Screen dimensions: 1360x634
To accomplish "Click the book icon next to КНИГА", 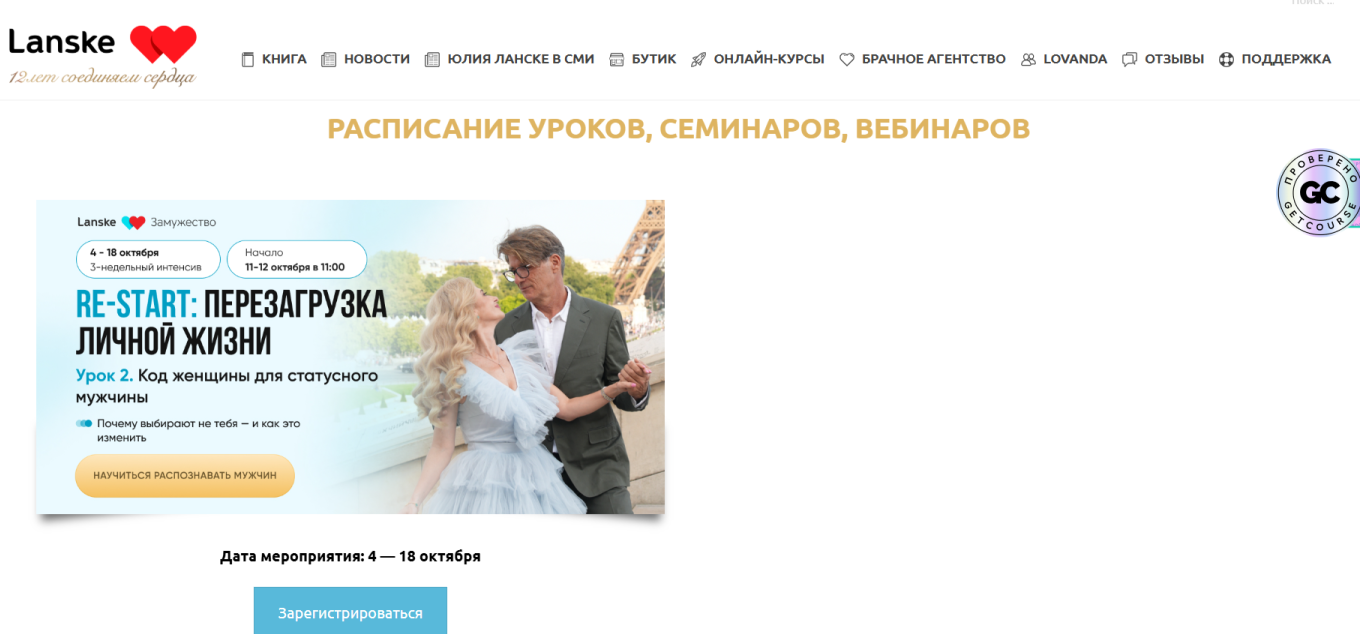I will pos(248,59).
